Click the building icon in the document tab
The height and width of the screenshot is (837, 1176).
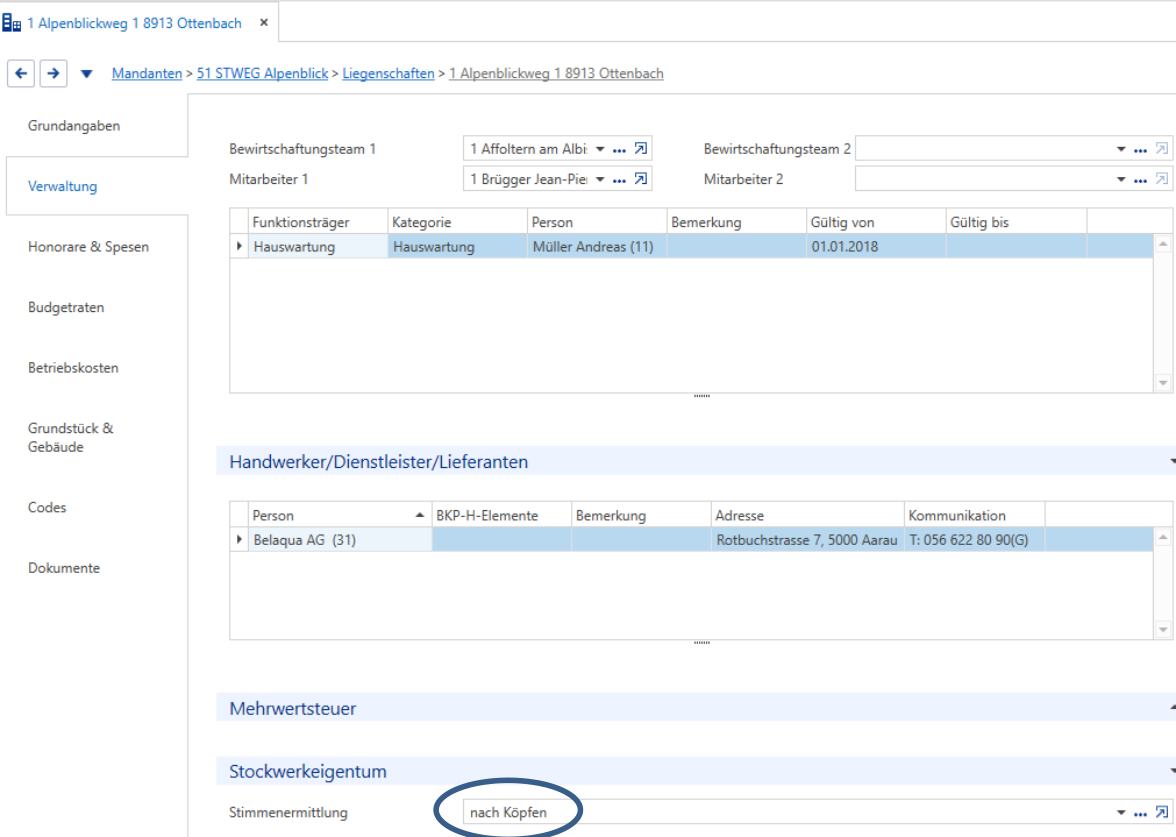tap(11, 23)
